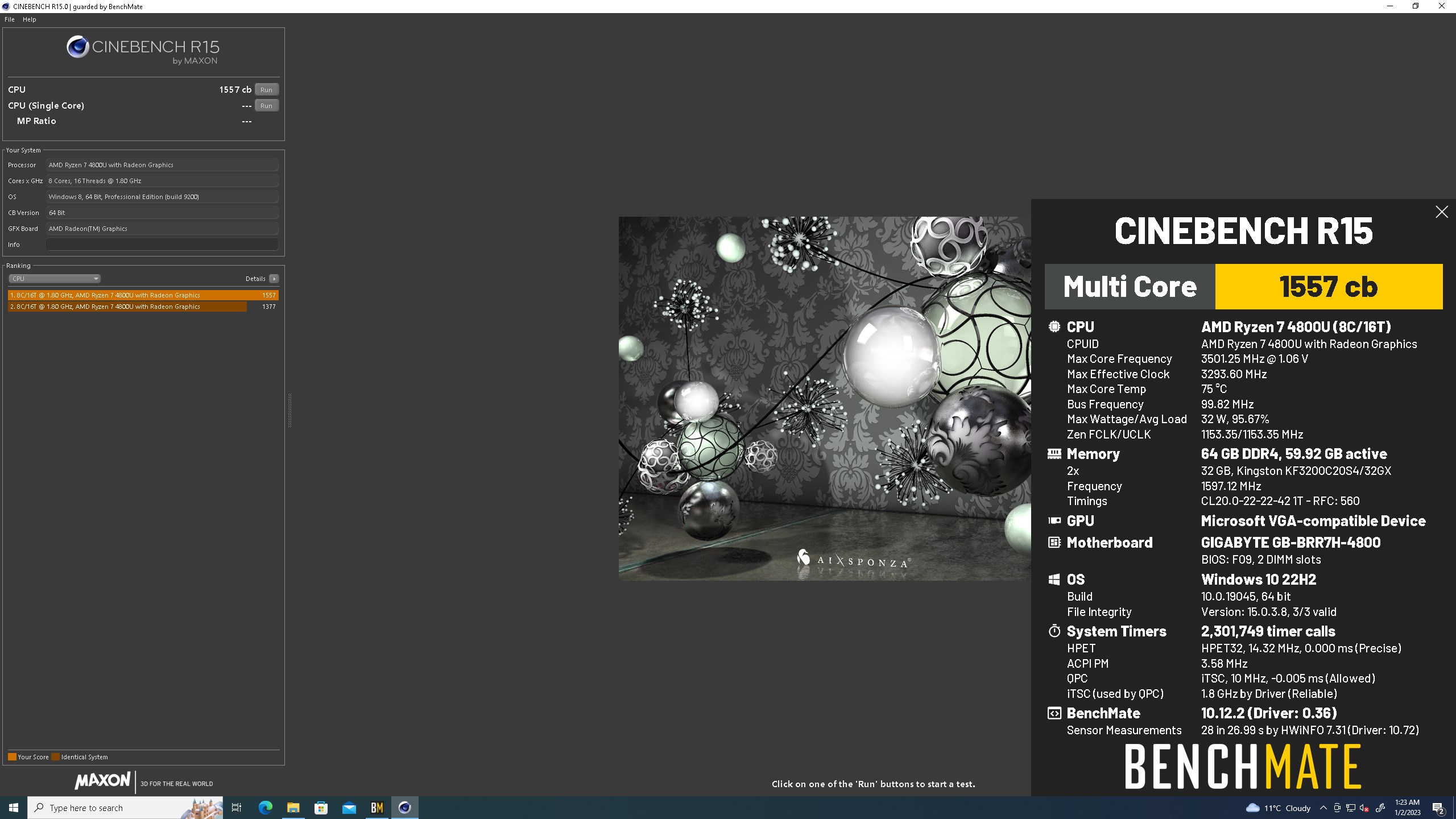Click Cinebench taskbar icon
This screenshot has height=819, width=1456.
tap(404, 808)
